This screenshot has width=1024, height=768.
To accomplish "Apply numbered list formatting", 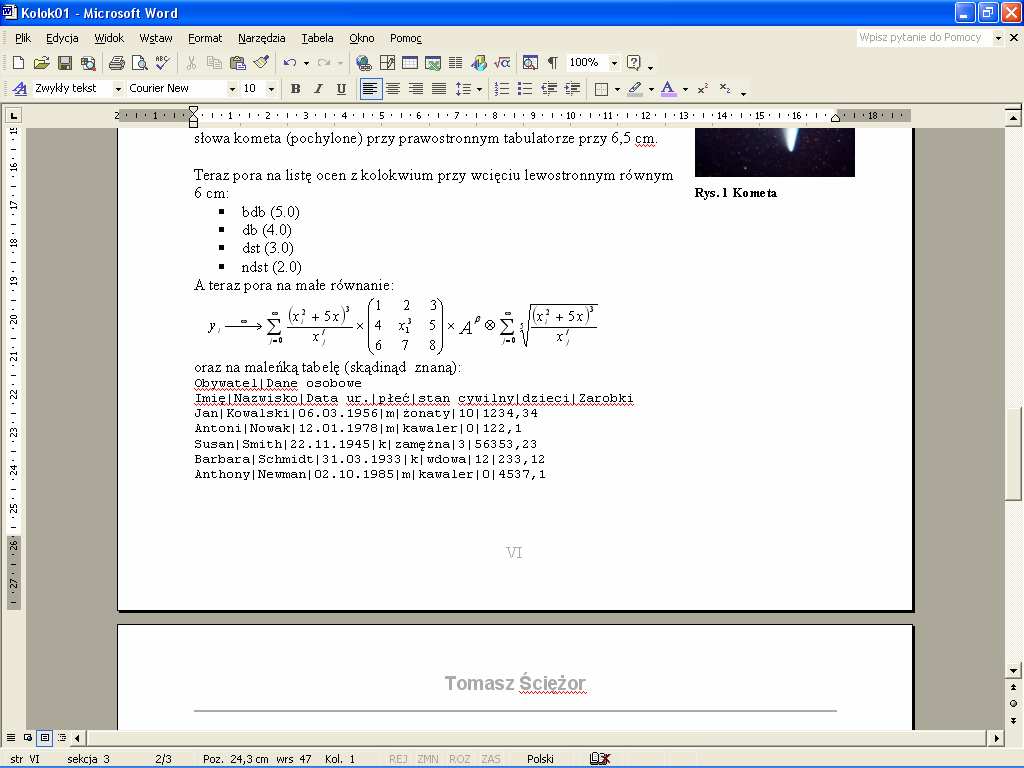I will pyautogui.click(x=502, y=88).
